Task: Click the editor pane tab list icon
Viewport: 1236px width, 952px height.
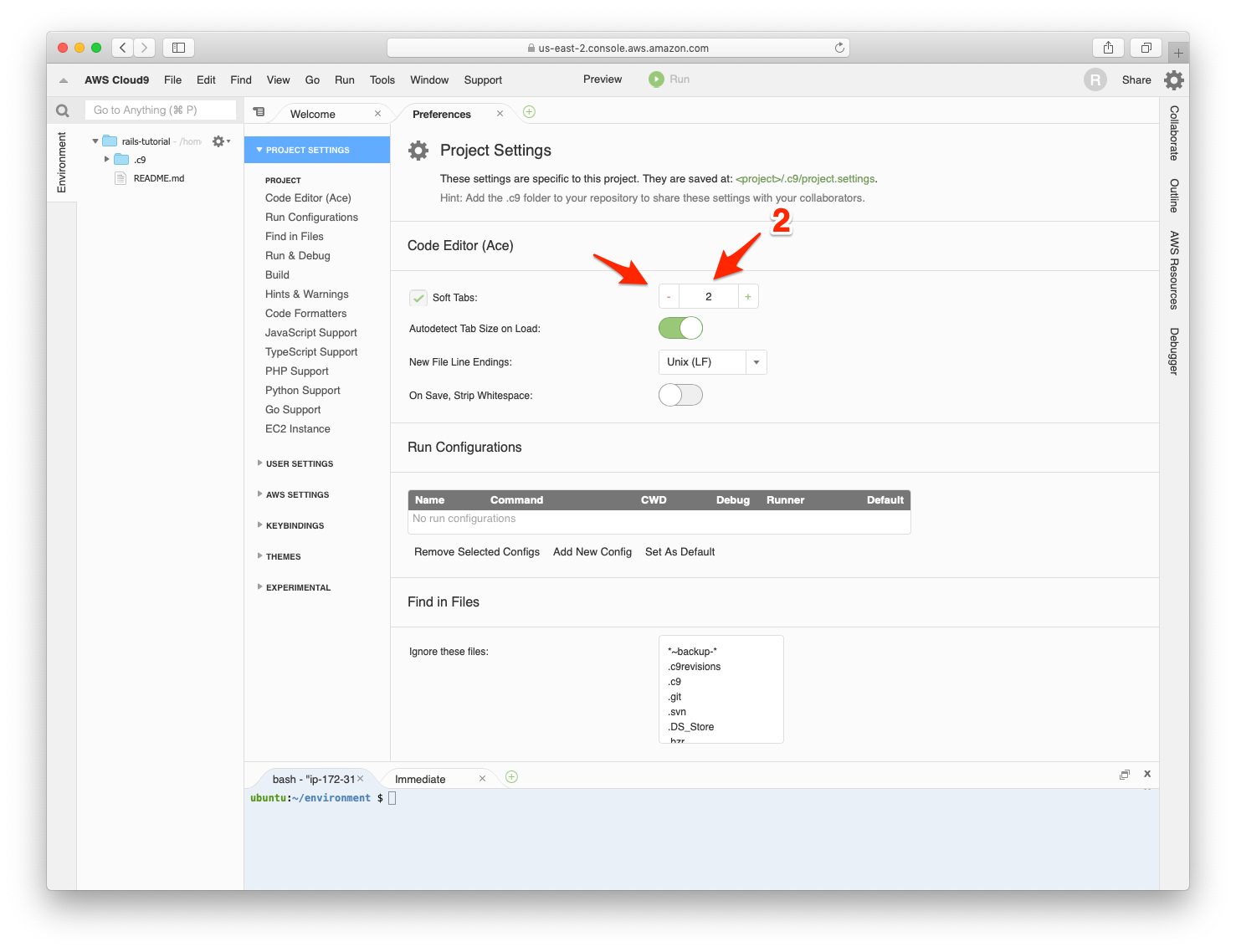Action: (x=259, y=112)
